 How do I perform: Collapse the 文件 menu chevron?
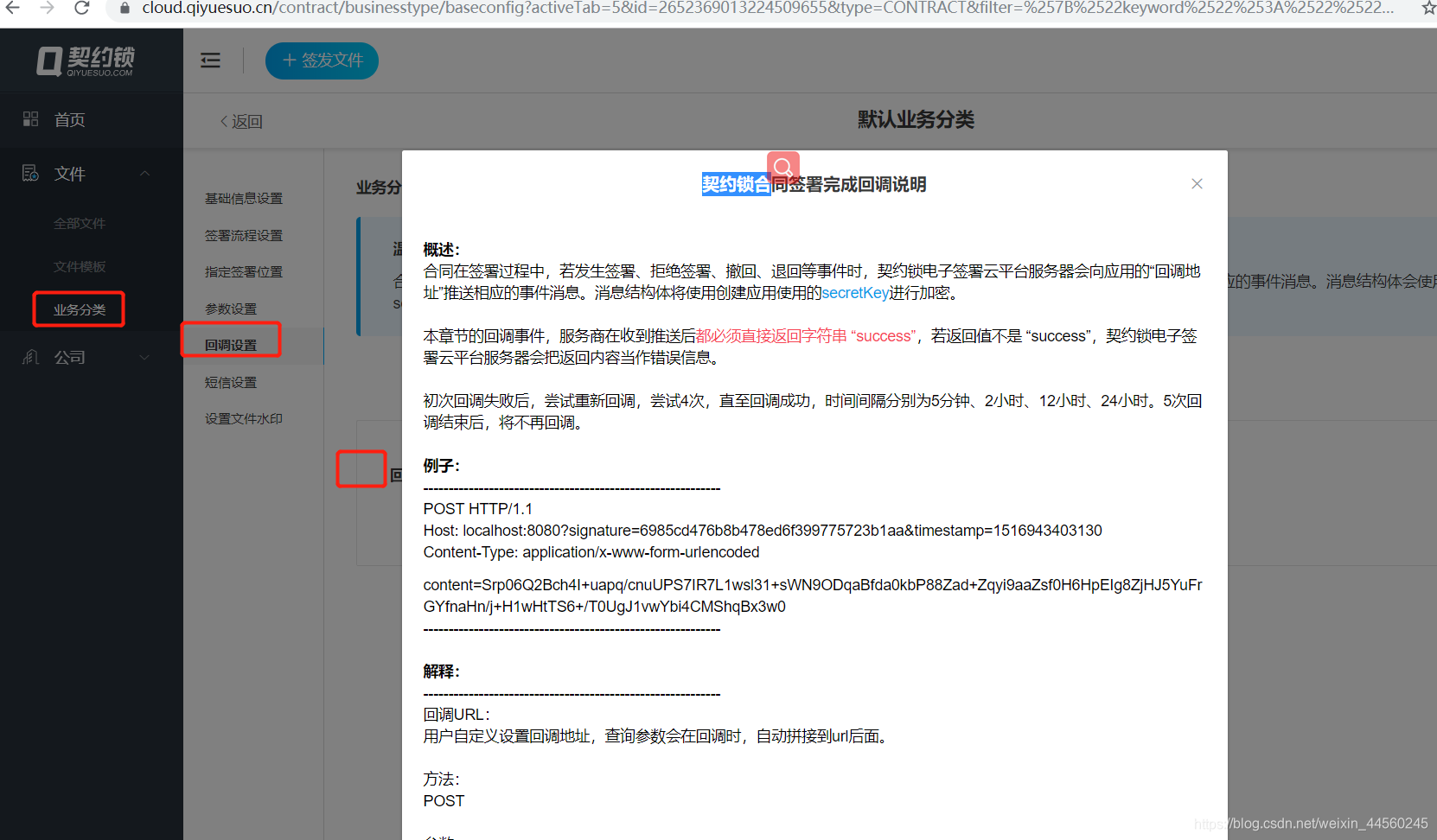145,174
